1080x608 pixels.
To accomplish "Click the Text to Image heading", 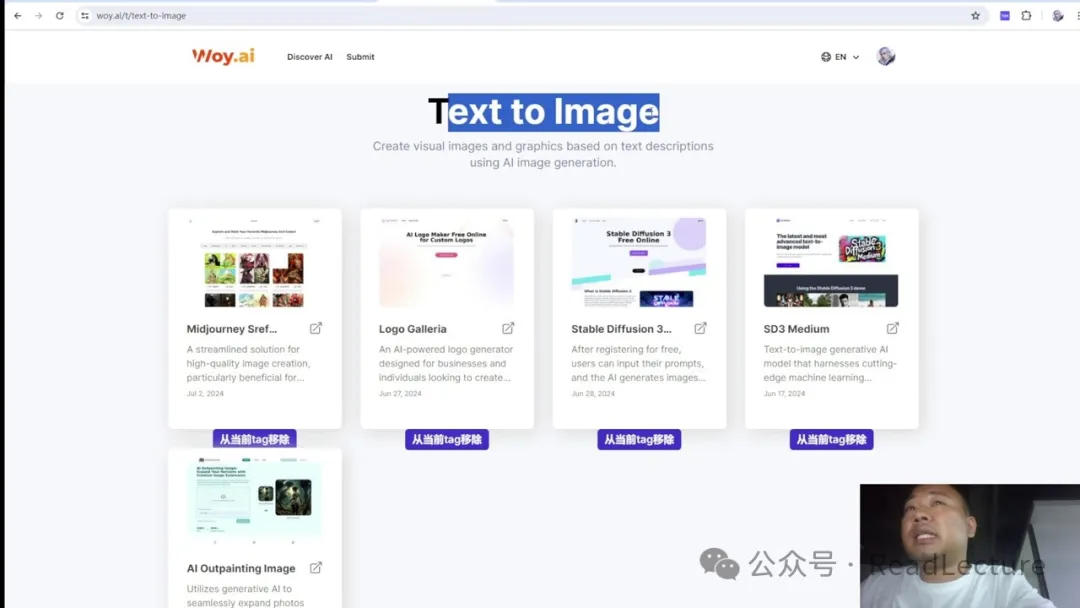I will coord(543,112).
